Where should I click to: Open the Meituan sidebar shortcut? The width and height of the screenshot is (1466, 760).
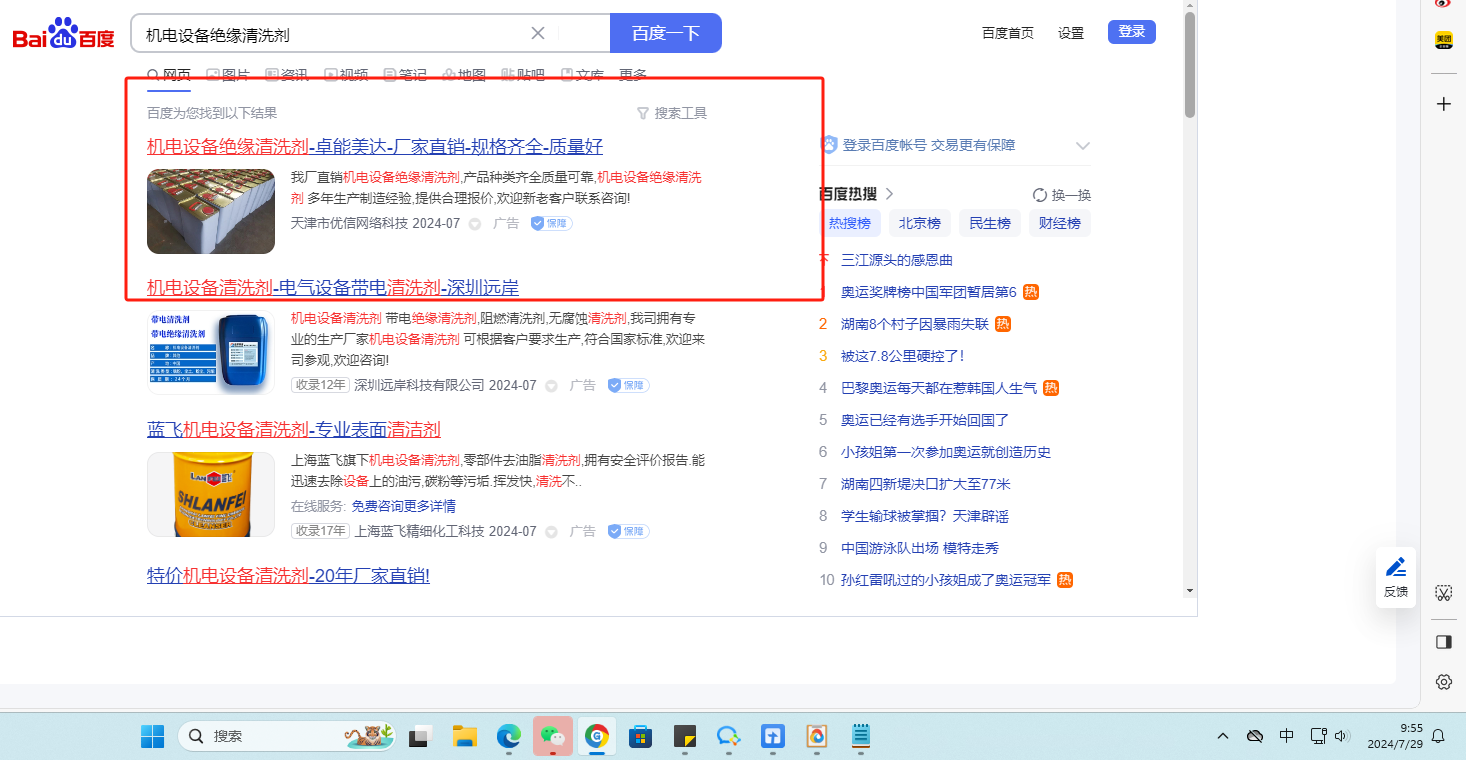(1443, 40)
